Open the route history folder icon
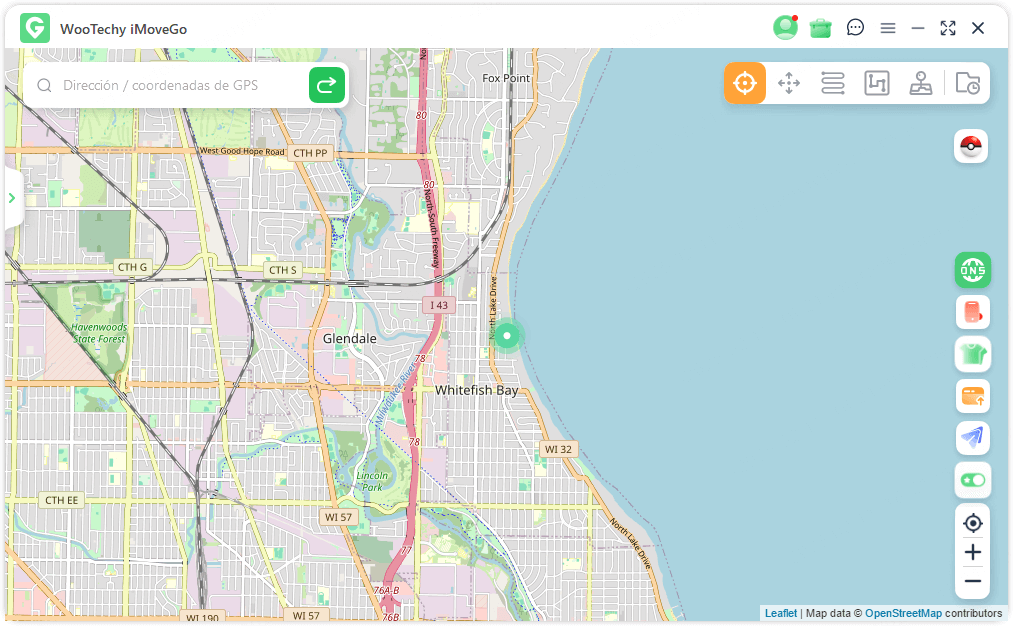Image resolution: width=1013 pixels, height=626 pixels. [966, 83]
